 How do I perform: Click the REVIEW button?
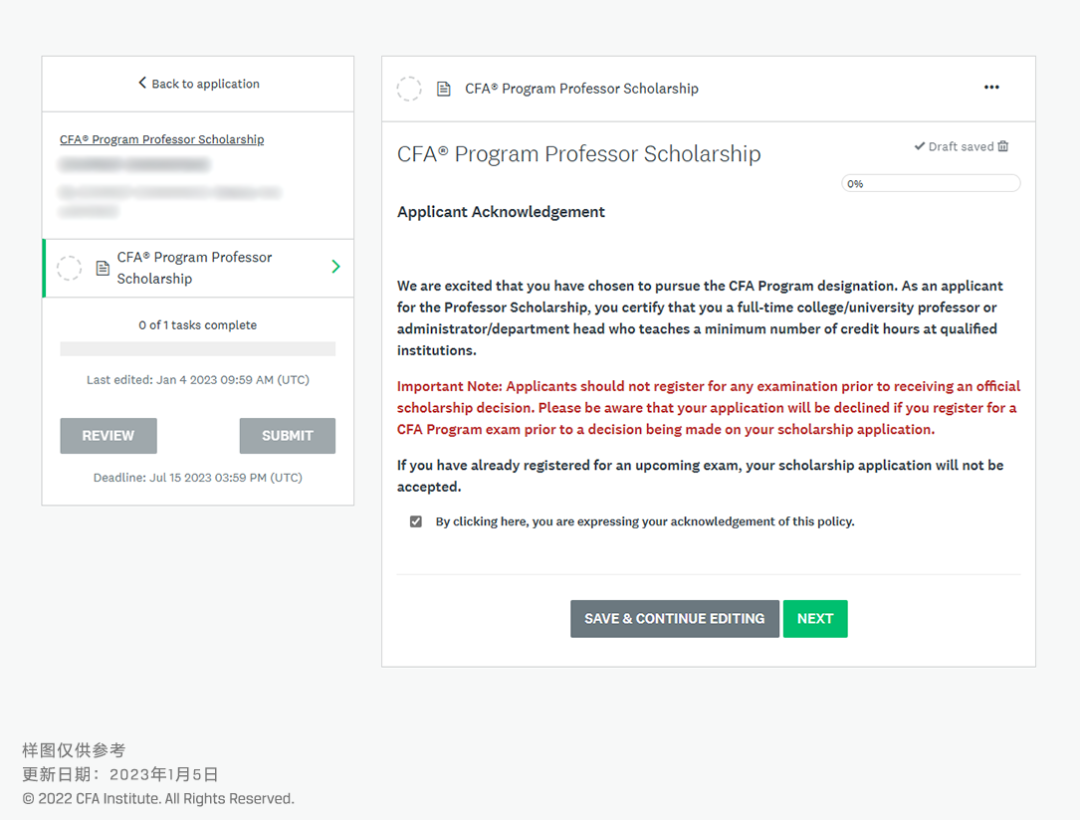coord(108,436)
